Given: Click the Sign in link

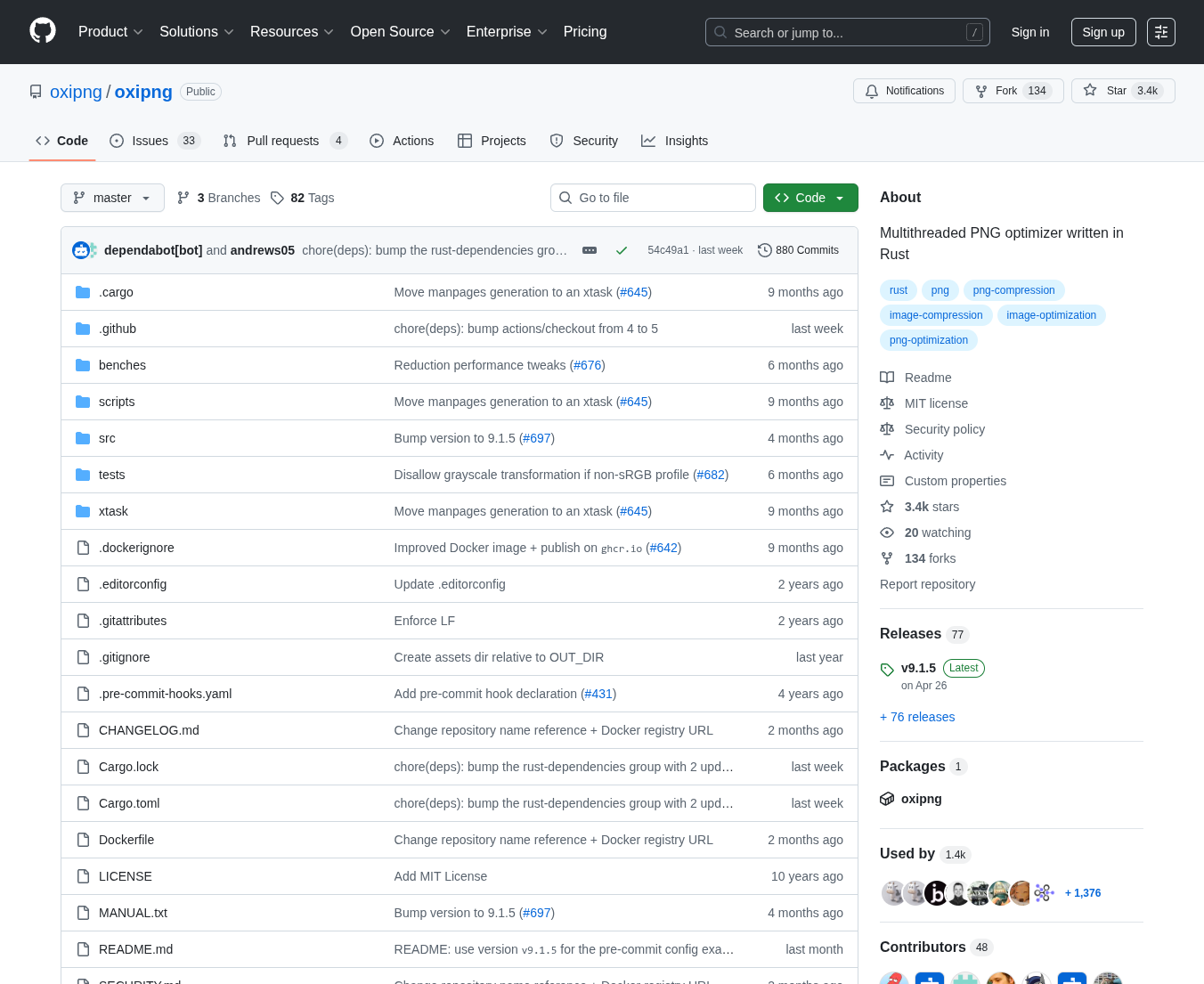Looking at the screenshot, I should point(1030,32).
